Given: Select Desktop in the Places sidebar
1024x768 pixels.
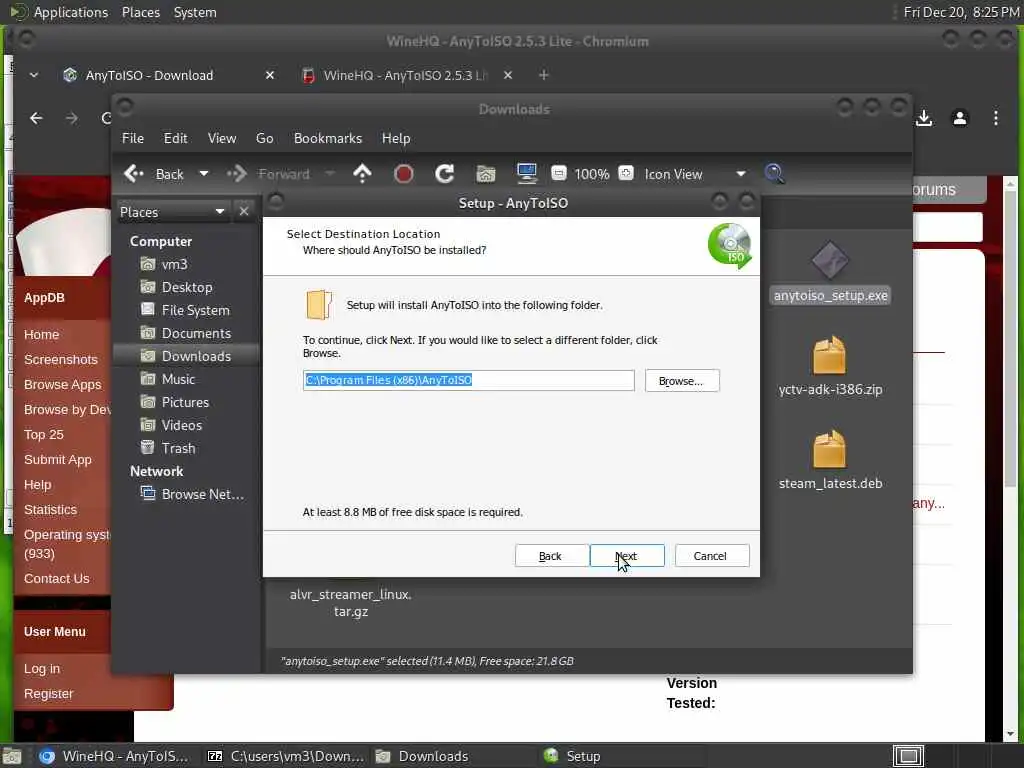Looking at the screenshot, I should [186, 287].
